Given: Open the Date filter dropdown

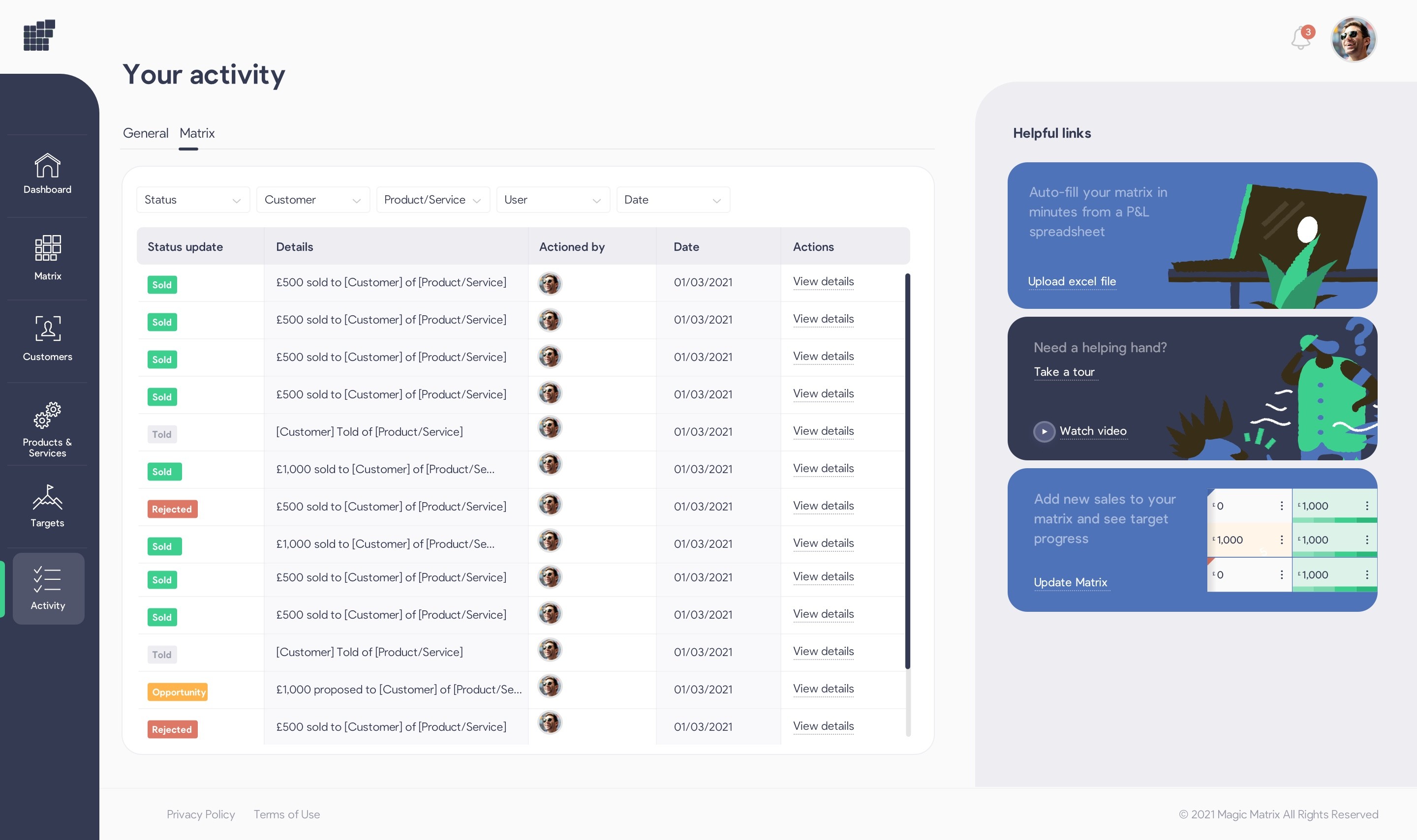Looking at the screenshot, I should pos(673,200).
